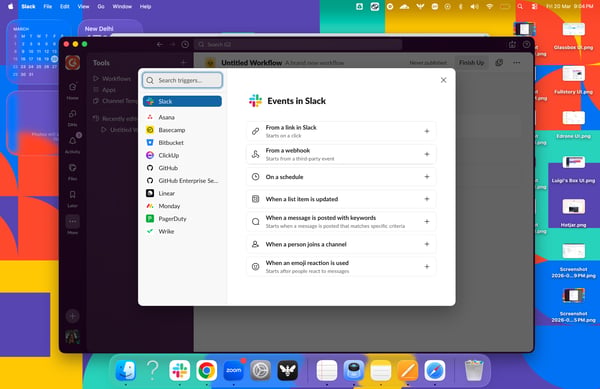Choose the emoji reaction is used trigger
The image size is (600, 389).
(x=341, y=267)
